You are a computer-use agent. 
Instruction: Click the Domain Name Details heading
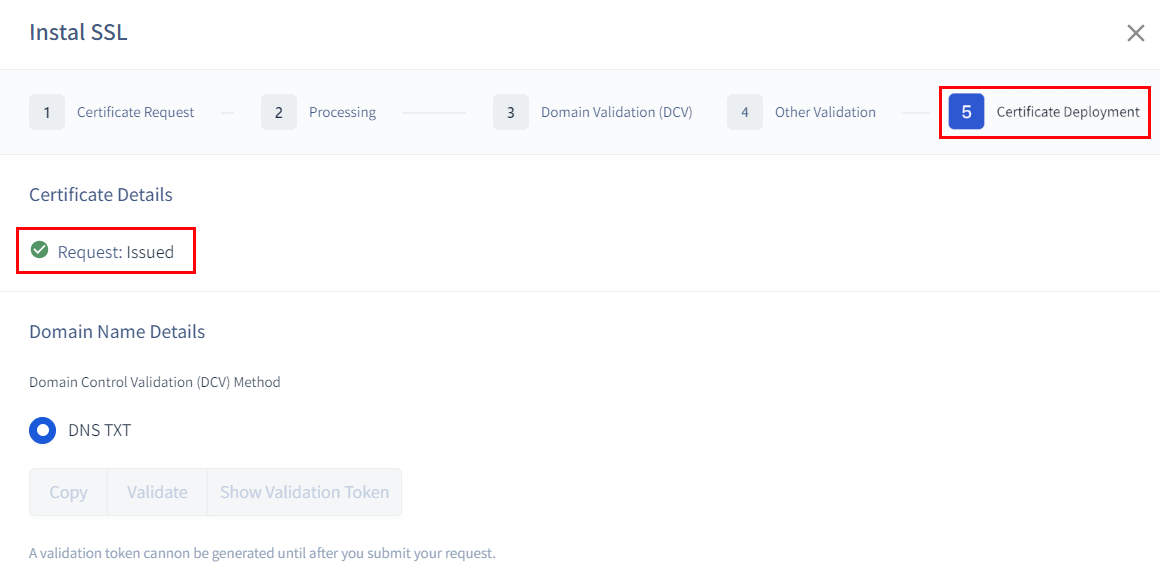click(x=117, y=332)
